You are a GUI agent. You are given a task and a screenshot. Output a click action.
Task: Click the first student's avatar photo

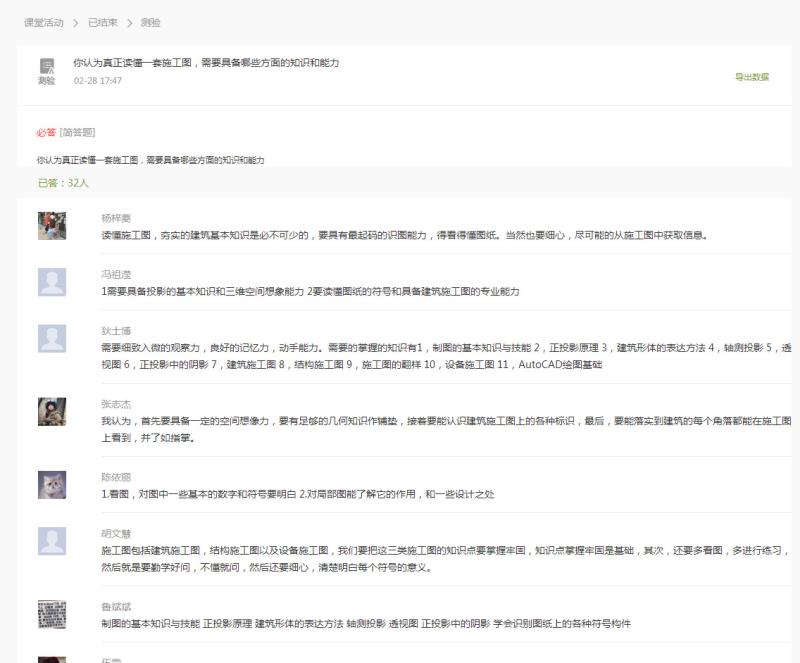pos(52,225)
